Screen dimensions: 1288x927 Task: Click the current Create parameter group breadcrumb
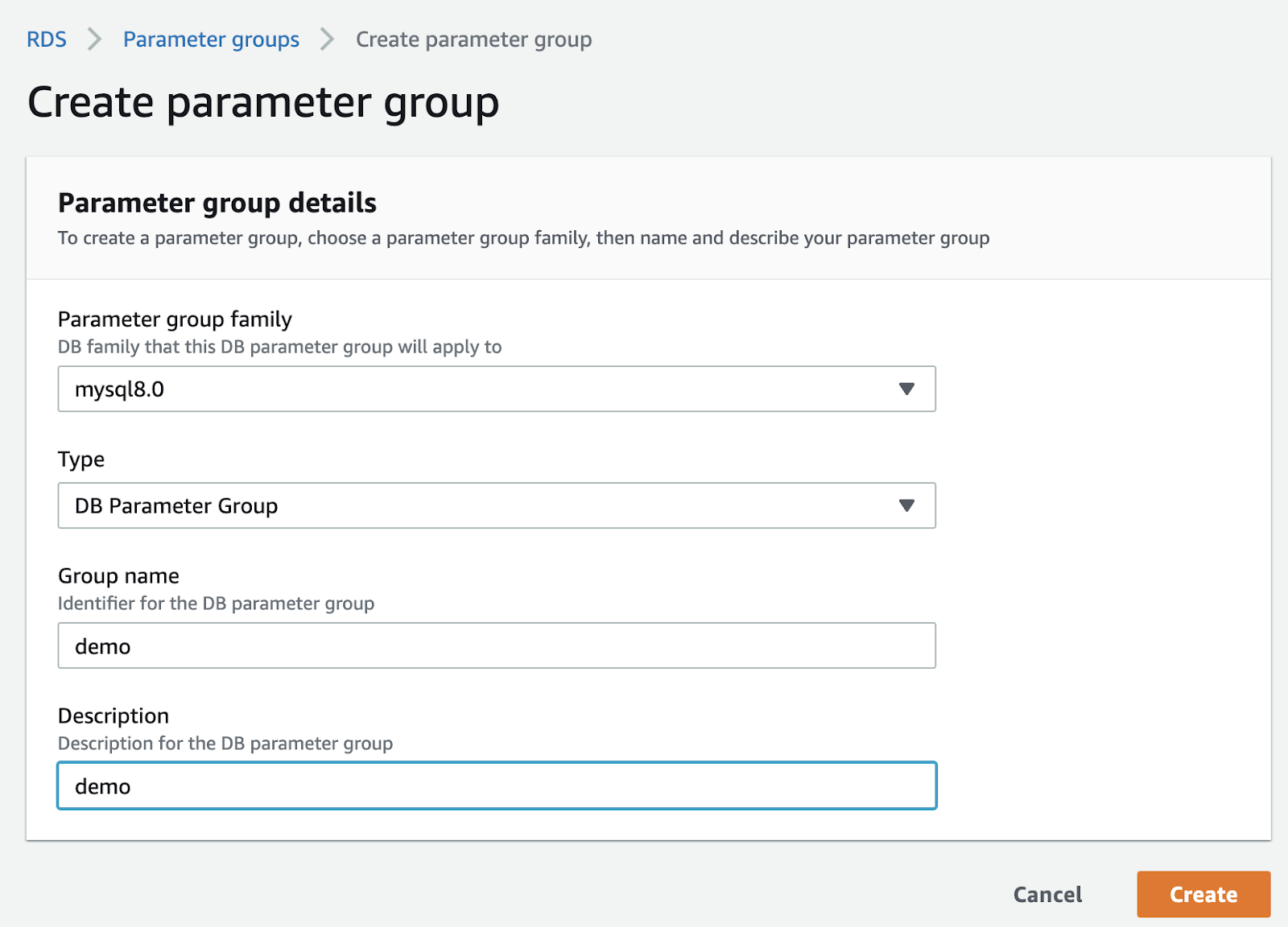473,39
